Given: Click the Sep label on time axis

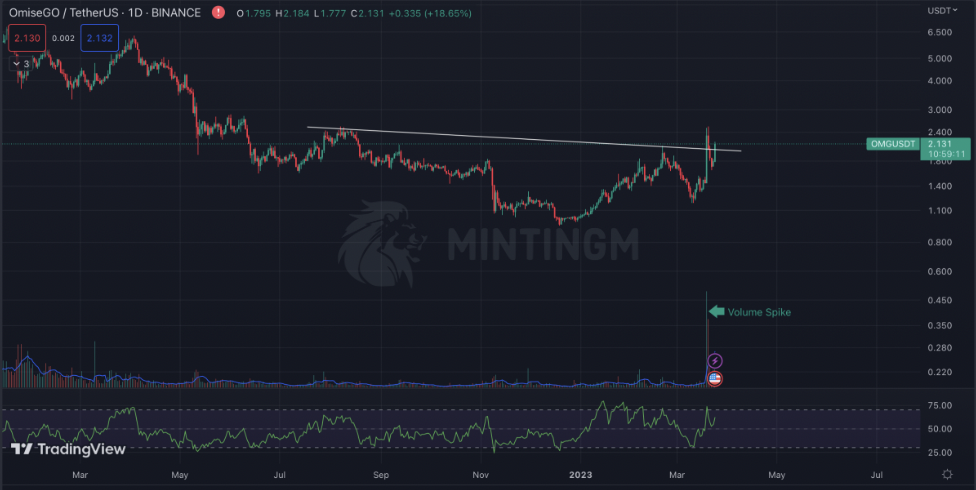Looking at the screenshot, I should 381,474.
